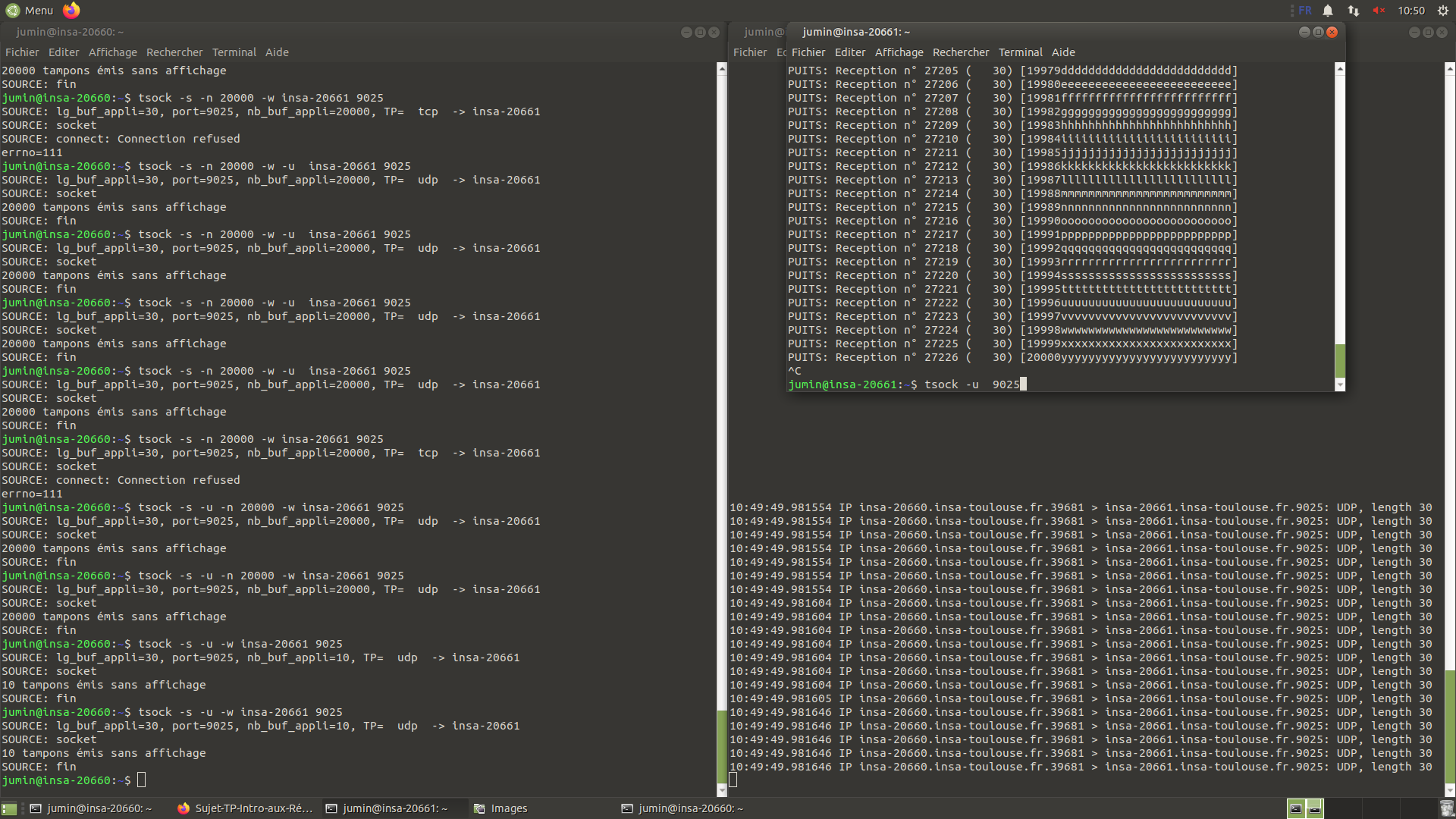The image size is (1456, 819).
Task: Switch to Sujet-TP-Intro Firefox taskbar window
Action: tap(245, 808)
